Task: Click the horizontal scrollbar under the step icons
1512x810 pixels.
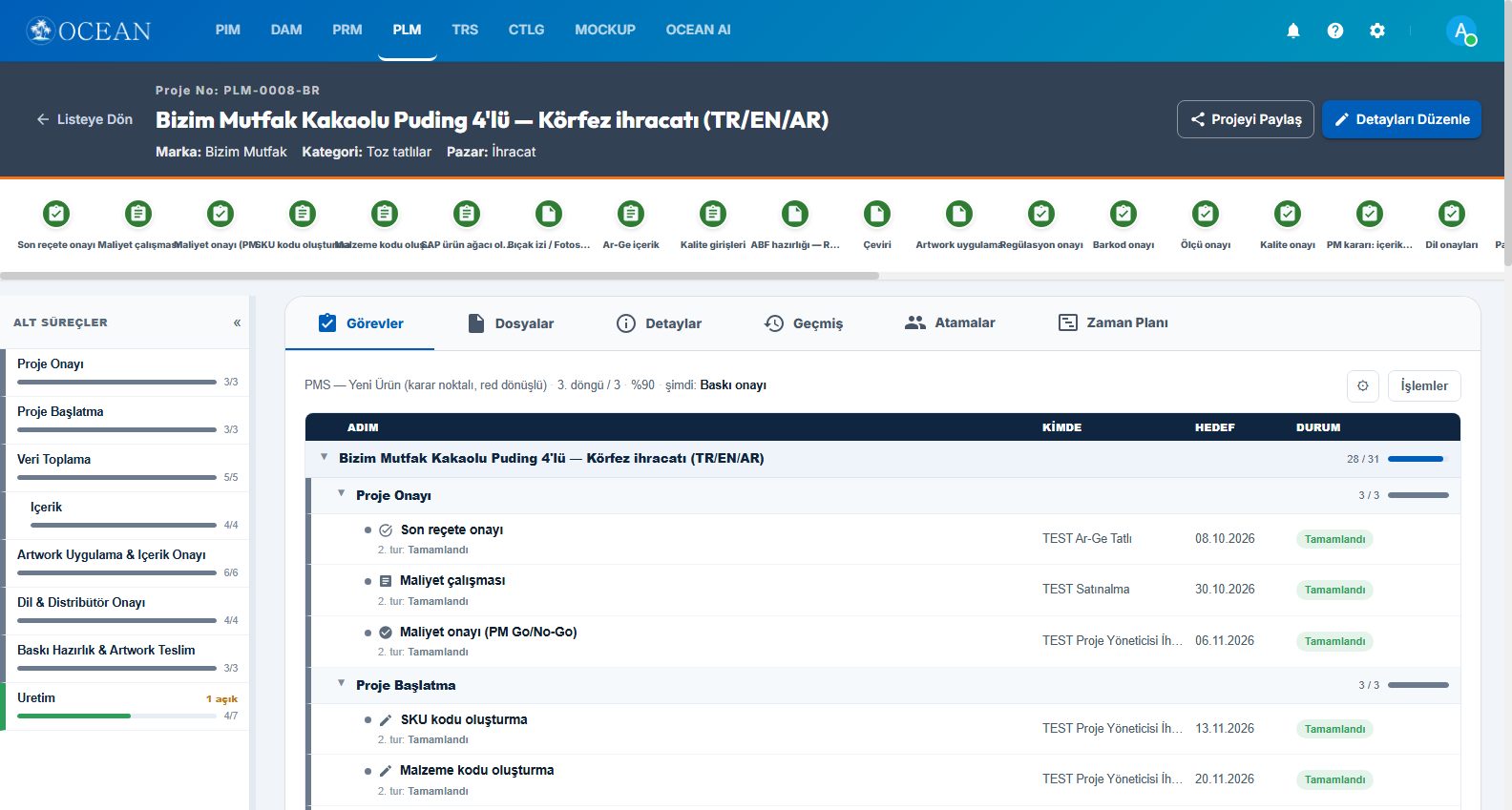Action: 439,276
